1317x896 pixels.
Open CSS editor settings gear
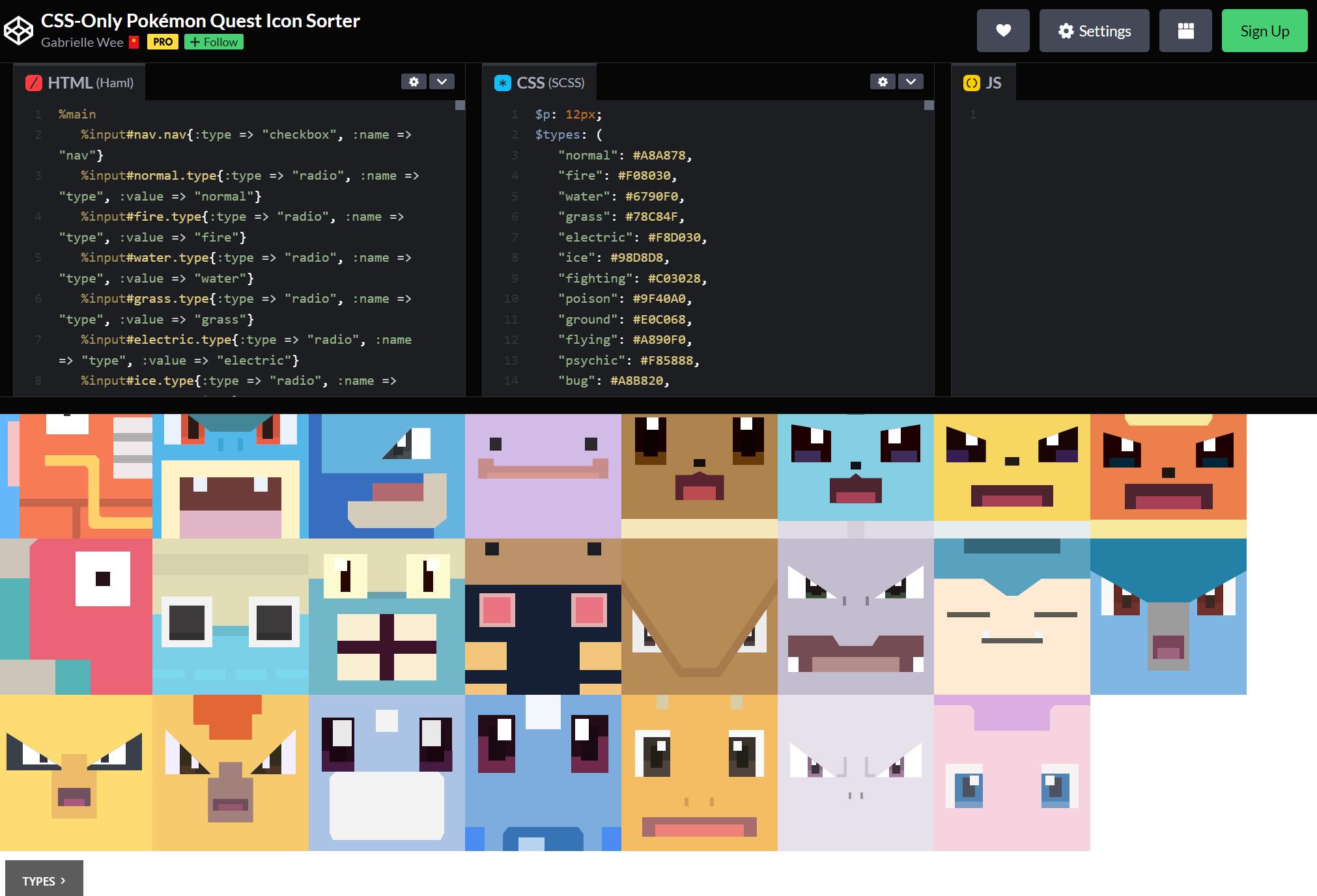click(883, 81)
